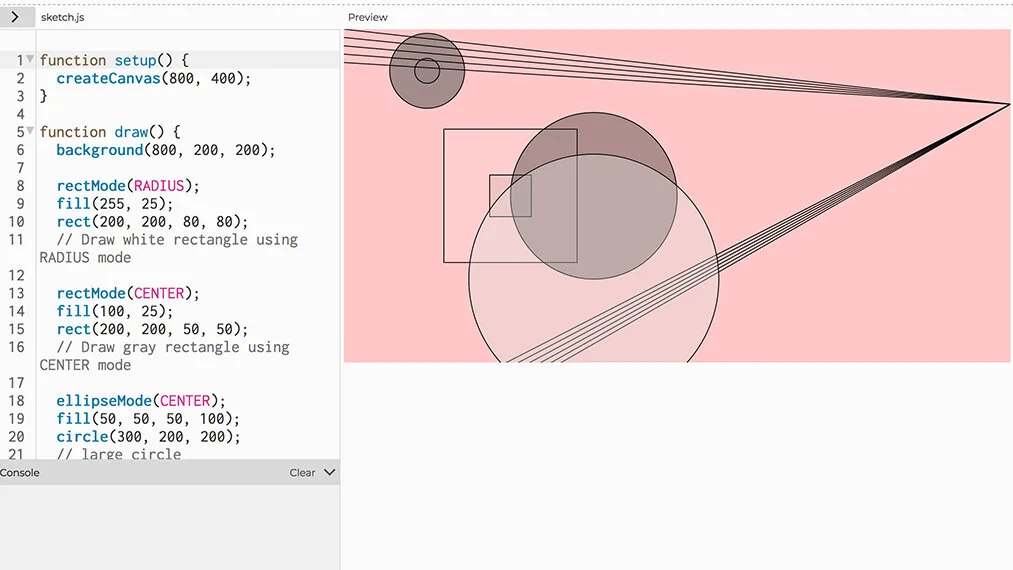This screenshot has height=570, width=1013.
Task: Collapse setup function fold arrow on line 1
Action: click(x=30, y=59)
